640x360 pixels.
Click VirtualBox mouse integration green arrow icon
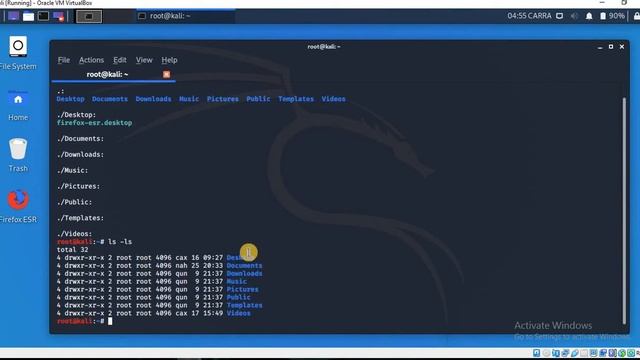click(622, 353)
